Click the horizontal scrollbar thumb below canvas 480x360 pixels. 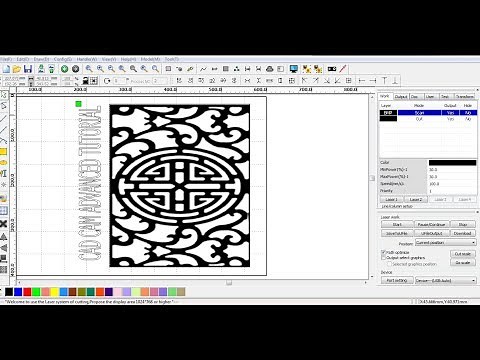(x=229, y=283)
